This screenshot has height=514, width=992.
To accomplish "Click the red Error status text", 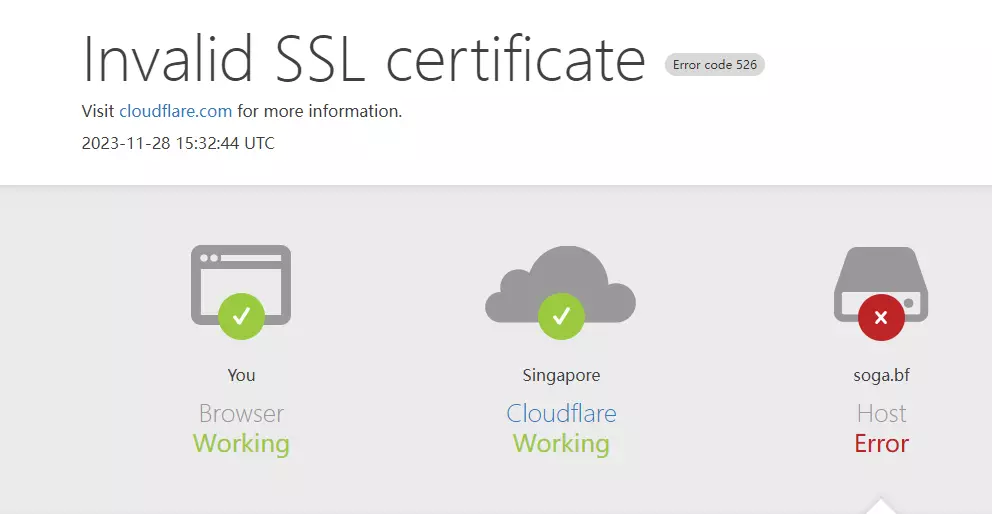I will coord(881,443).
